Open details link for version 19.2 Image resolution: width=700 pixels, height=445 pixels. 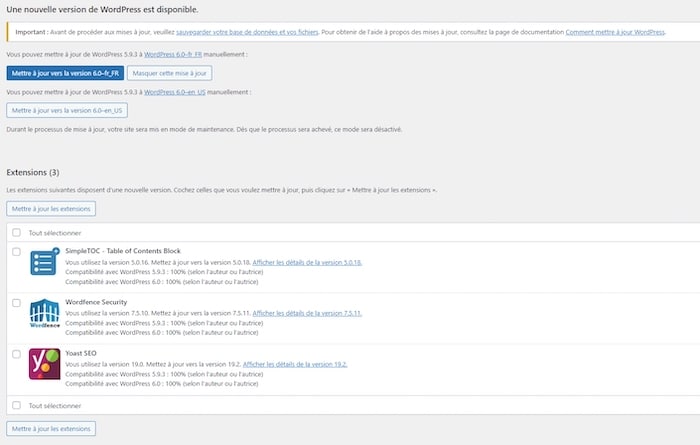(295, 364)
